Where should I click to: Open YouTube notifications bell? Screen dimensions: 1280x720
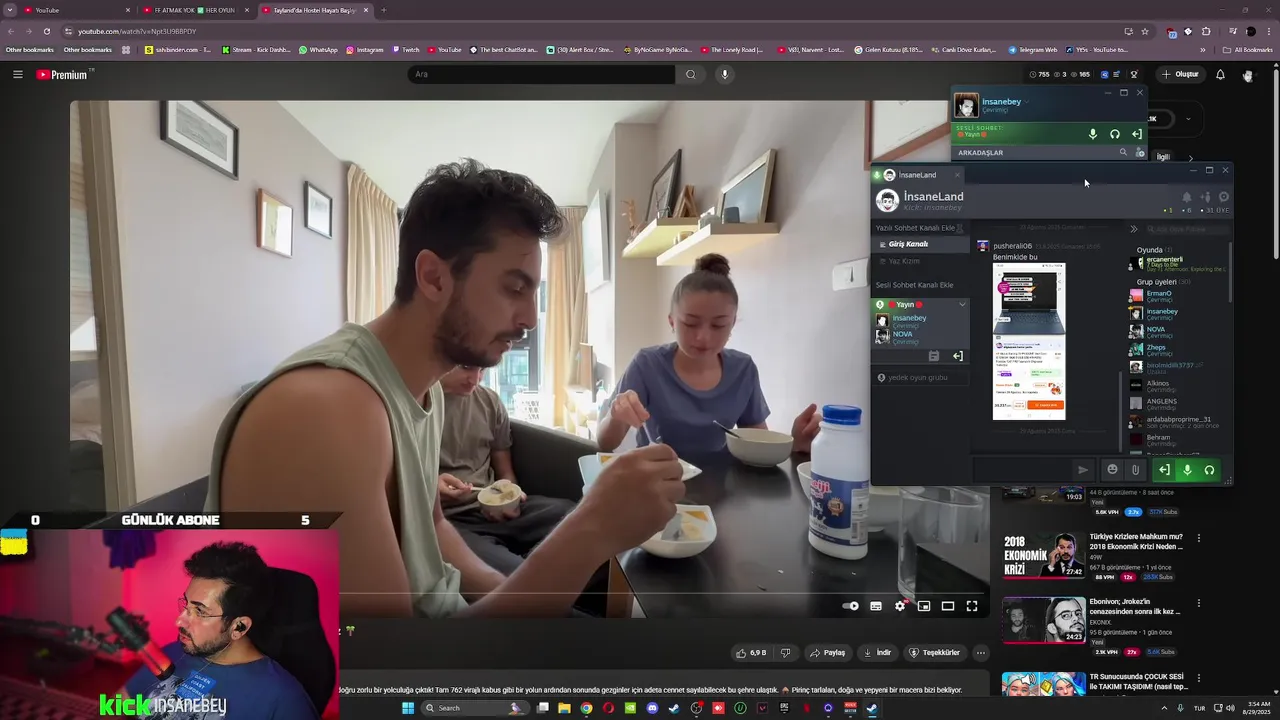coord(1220,74)
